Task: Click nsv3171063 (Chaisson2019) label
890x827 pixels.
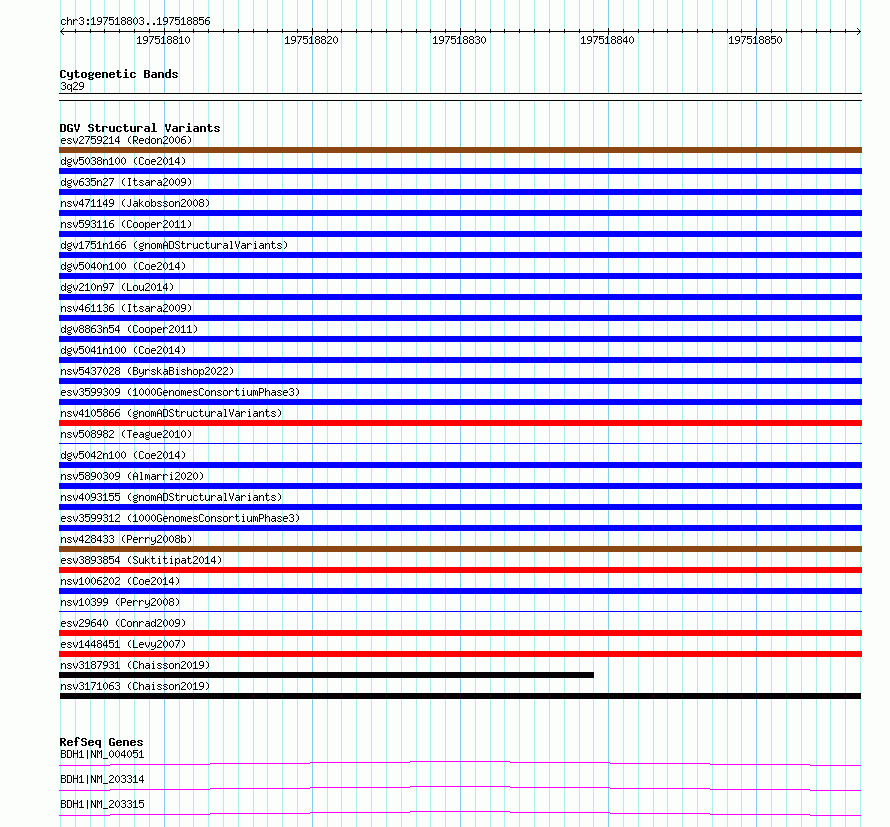Action: 135,686
